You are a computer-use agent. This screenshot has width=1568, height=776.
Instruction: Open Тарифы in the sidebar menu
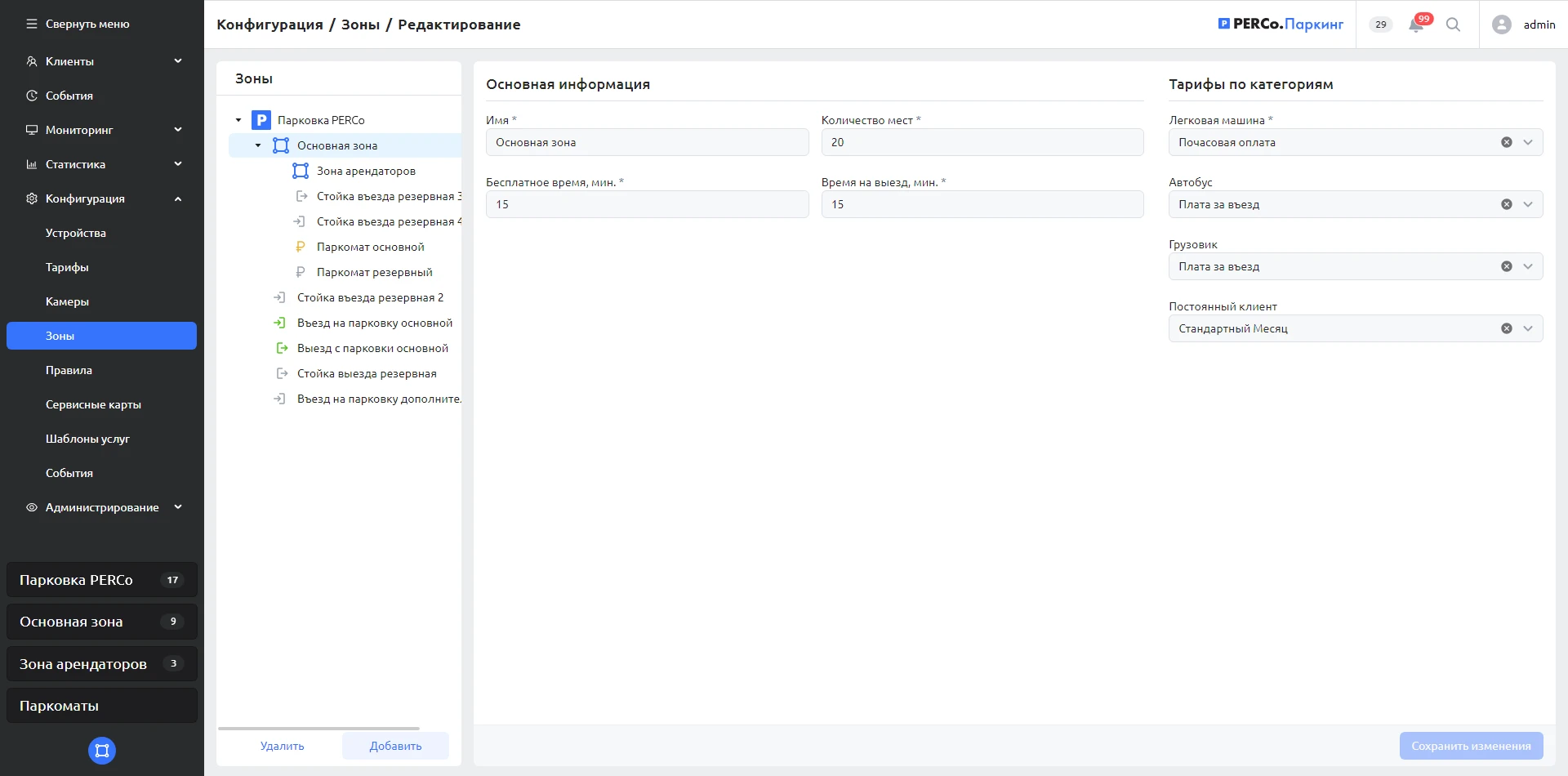point(67,267)
